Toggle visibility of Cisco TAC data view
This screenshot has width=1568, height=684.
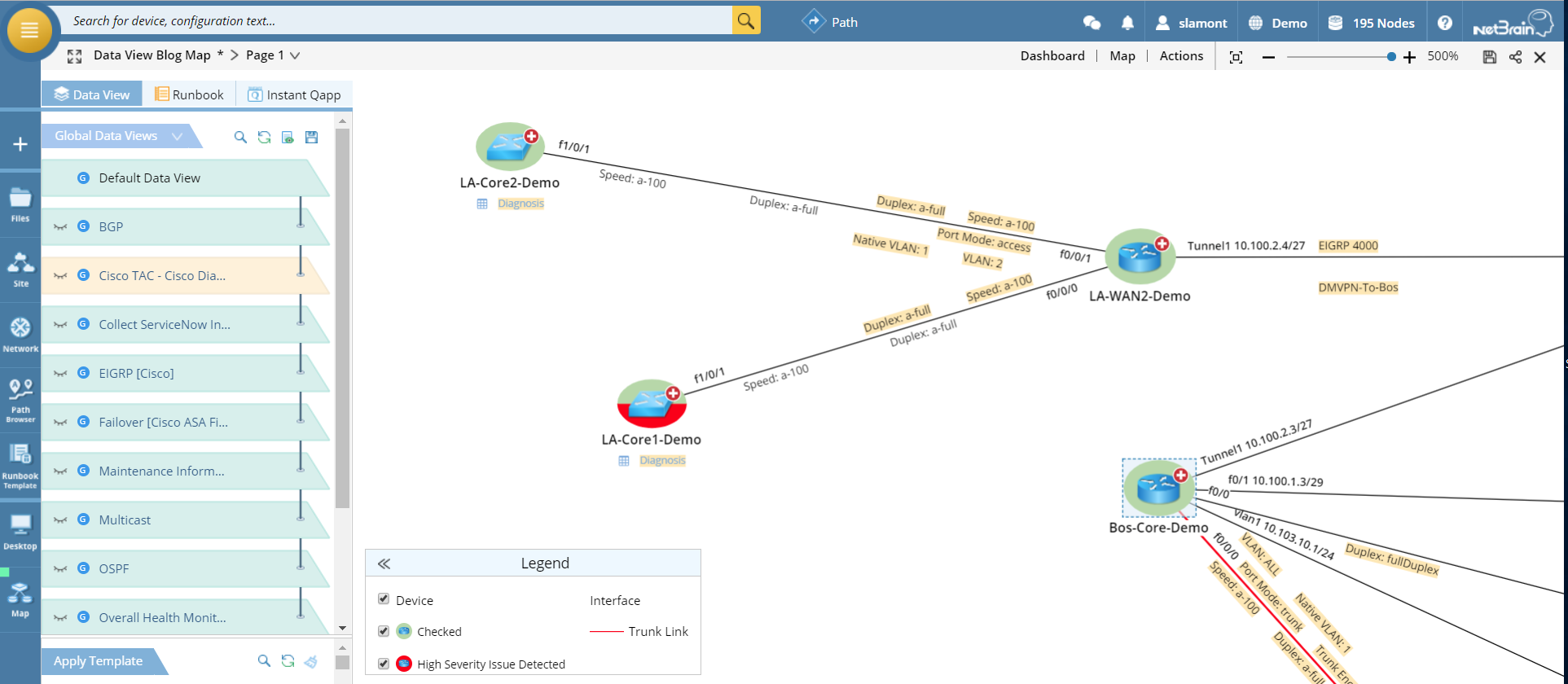[x=60, y=276]
